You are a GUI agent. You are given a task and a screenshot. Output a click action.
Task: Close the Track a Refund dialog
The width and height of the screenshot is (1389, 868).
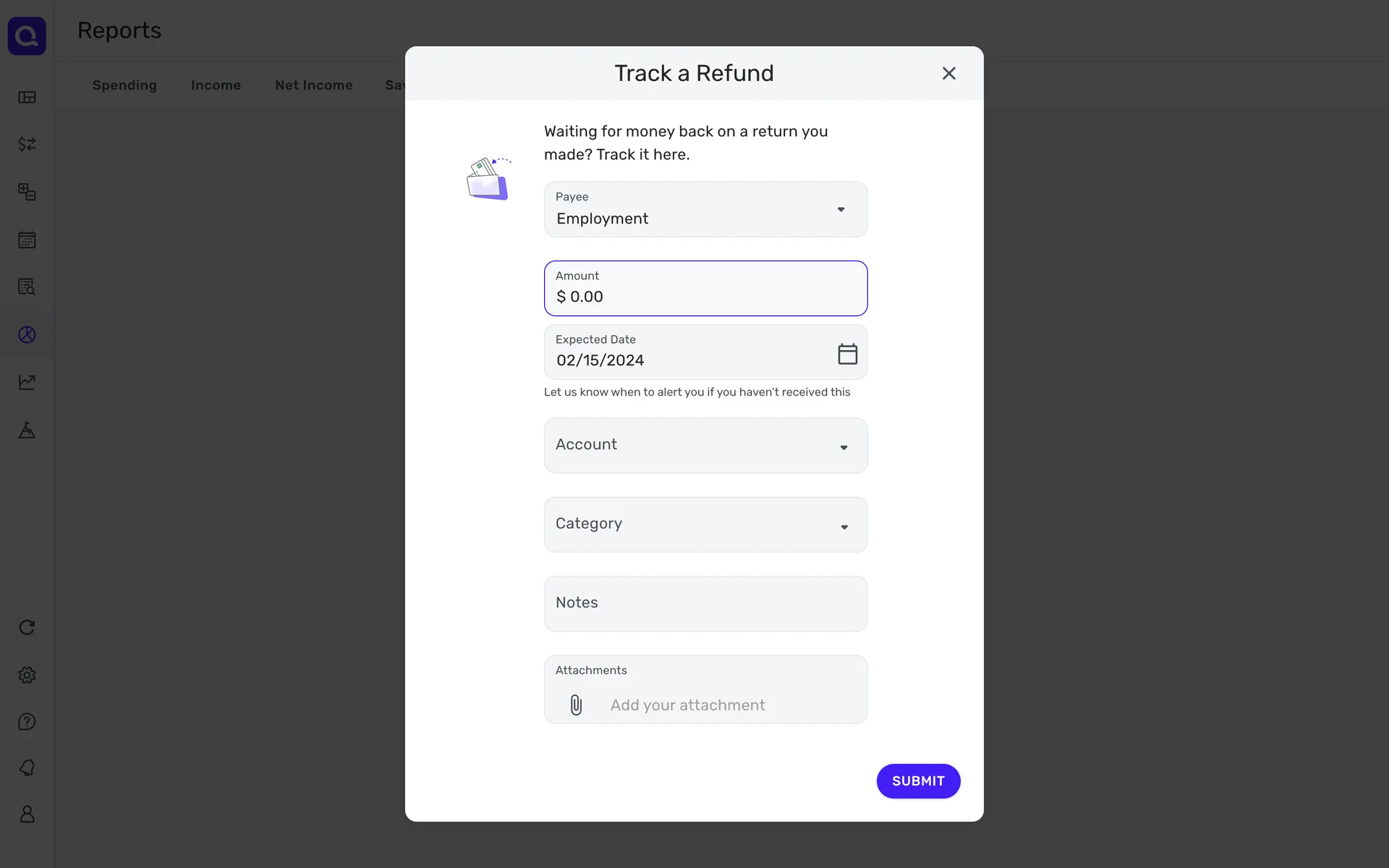point(948,73)
